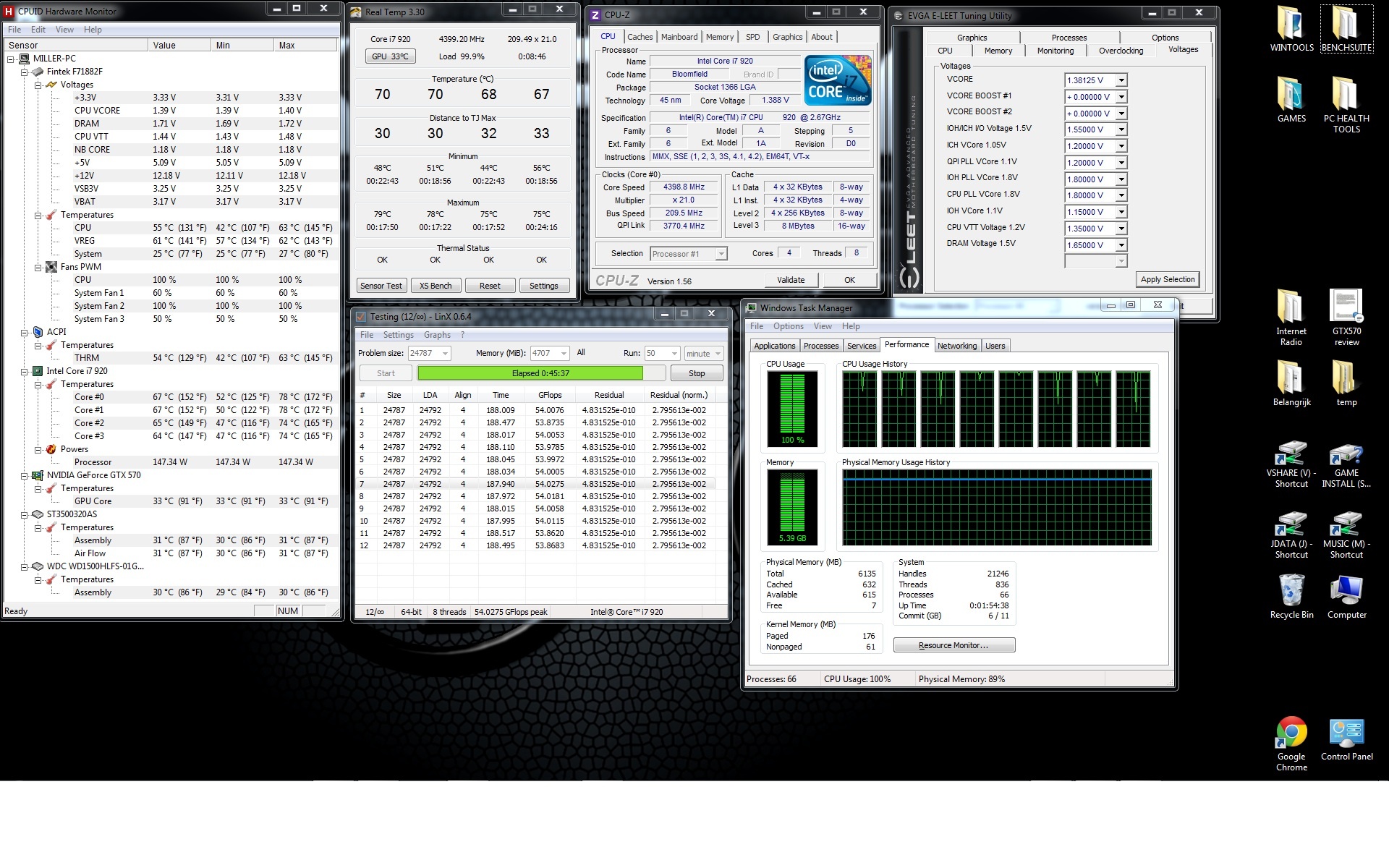
Task: Click the LinX elapsed progress bar
Action: coord(540,373)
